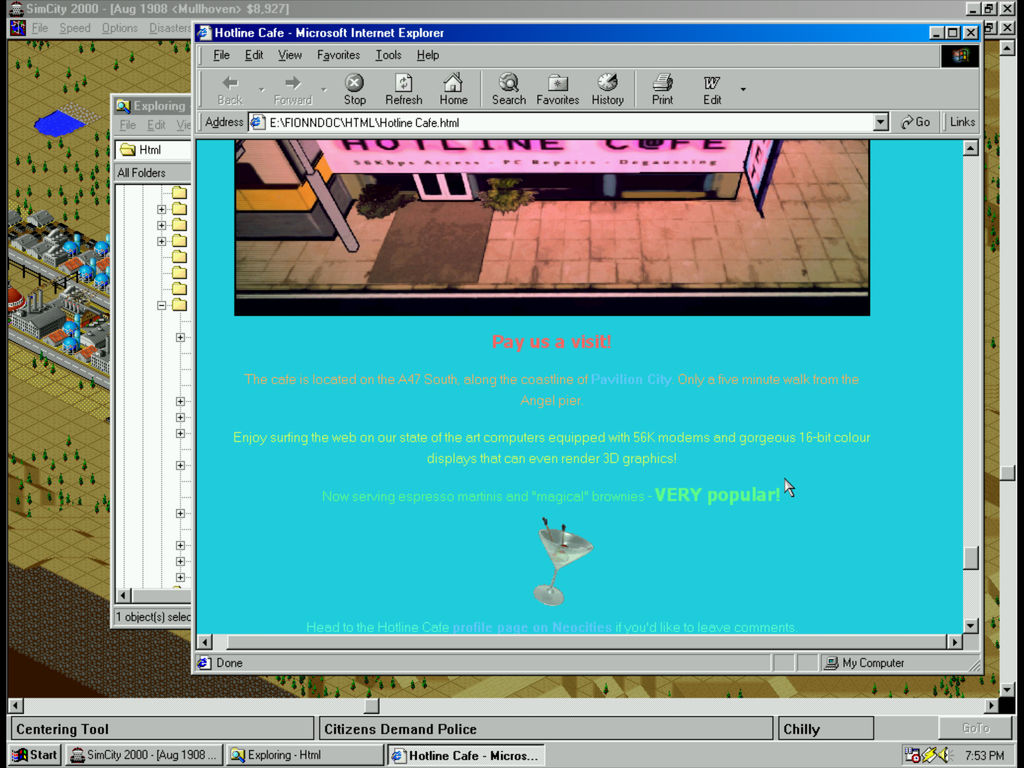Click the IE vertical scrollbar thumb
Screen dimensions: 1024x768
(970, 558)
